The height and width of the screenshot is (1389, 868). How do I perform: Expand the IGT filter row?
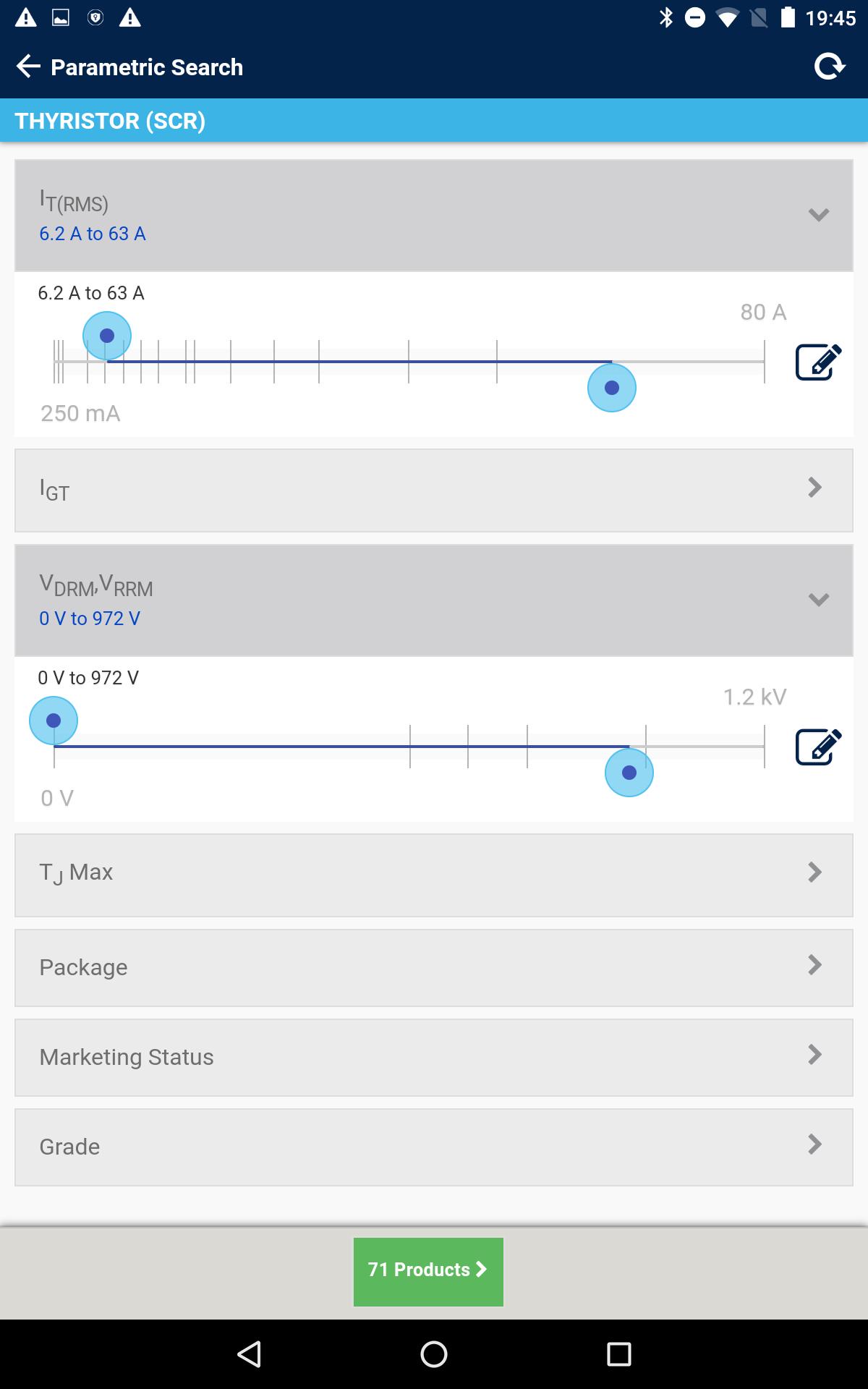434,490
